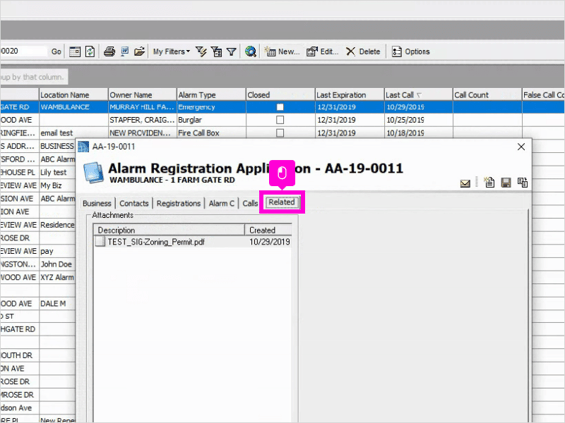The width and height of the screenshot is (565, 423).
Task: Expand the My Filters dropdown
Action: point(171,52)
